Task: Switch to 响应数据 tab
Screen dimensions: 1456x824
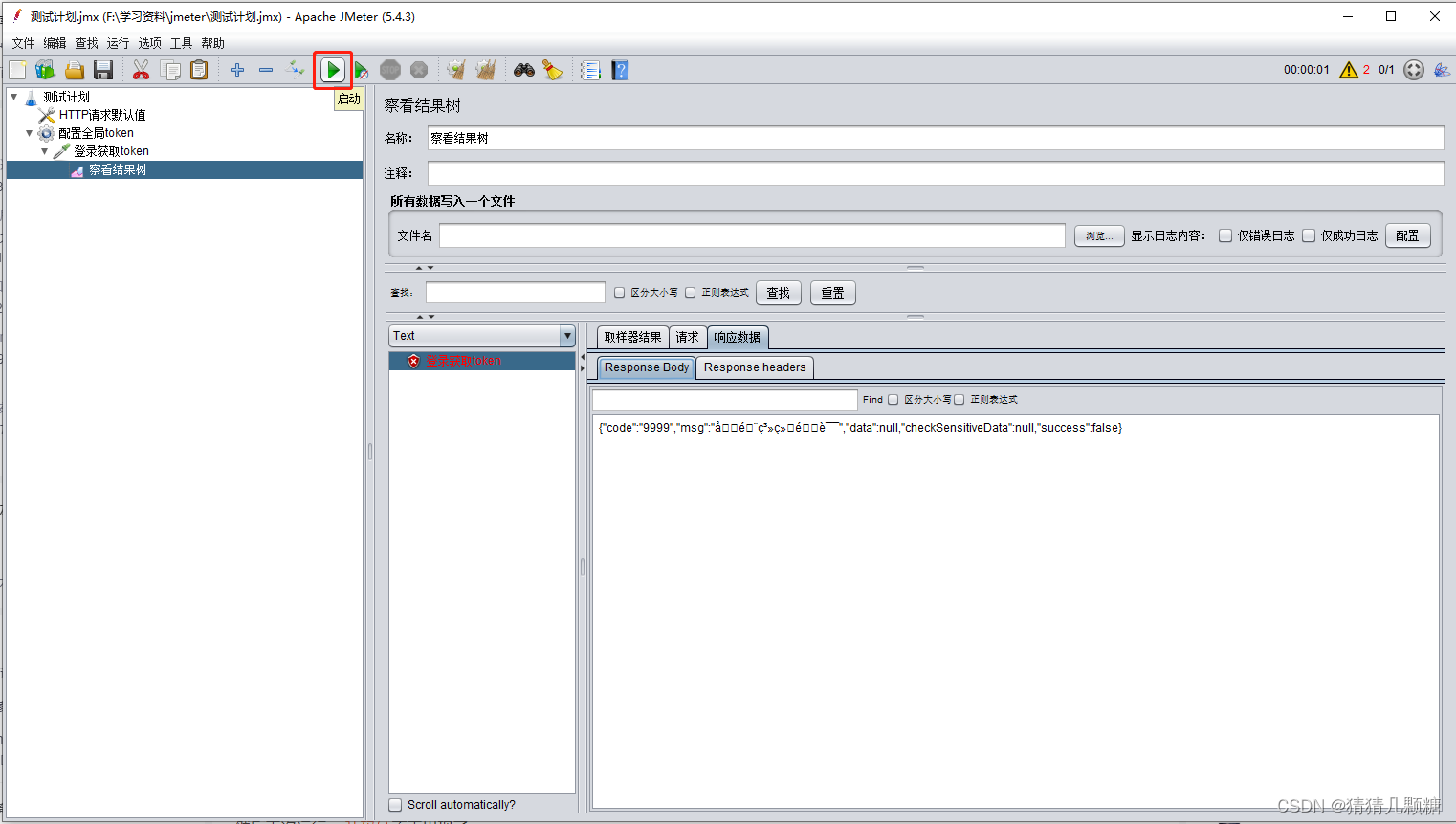Action: (x=738, y=337)
